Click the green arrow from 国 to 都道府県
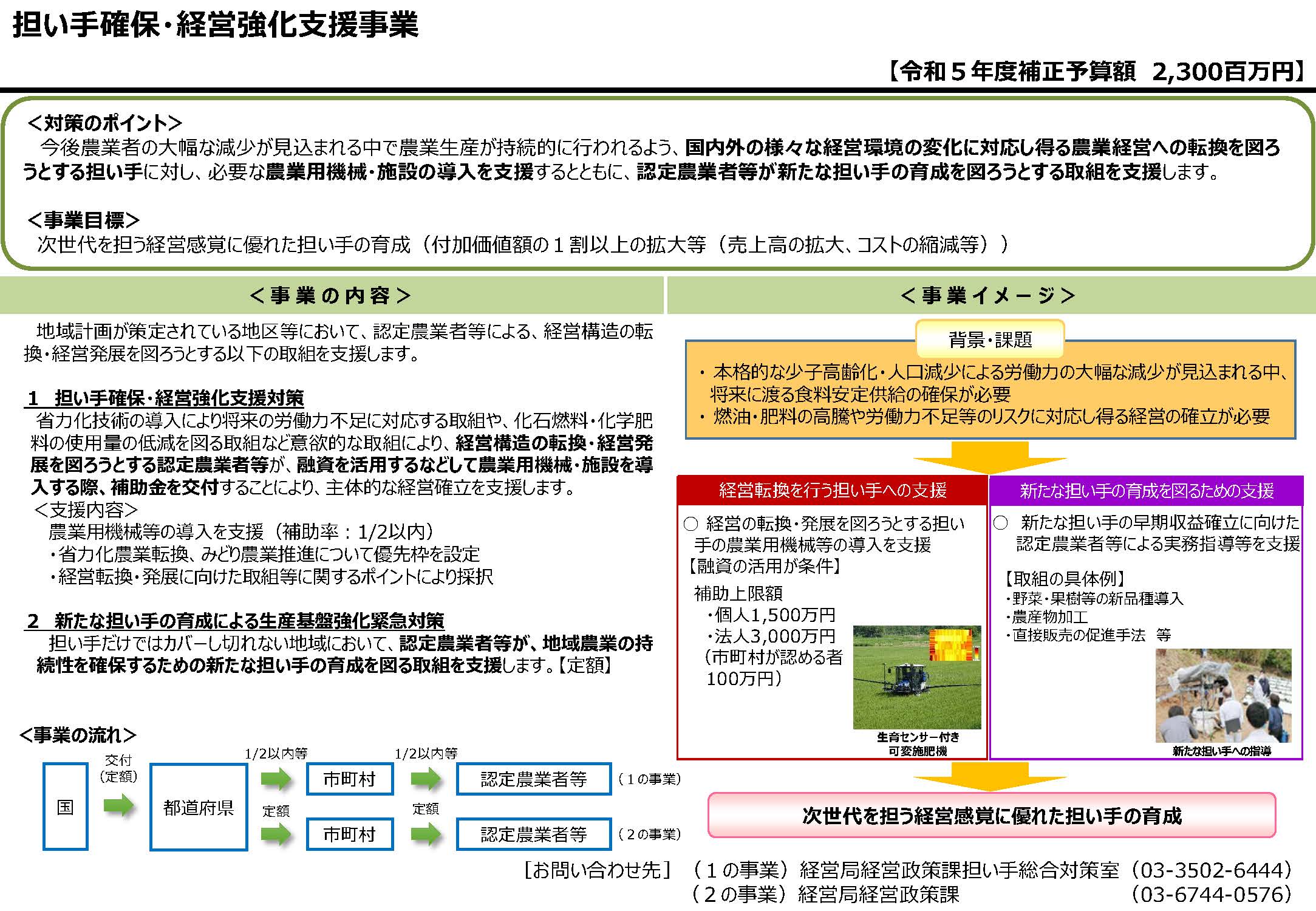Screen dimensions: 1316x911 [x=118, y=806]
